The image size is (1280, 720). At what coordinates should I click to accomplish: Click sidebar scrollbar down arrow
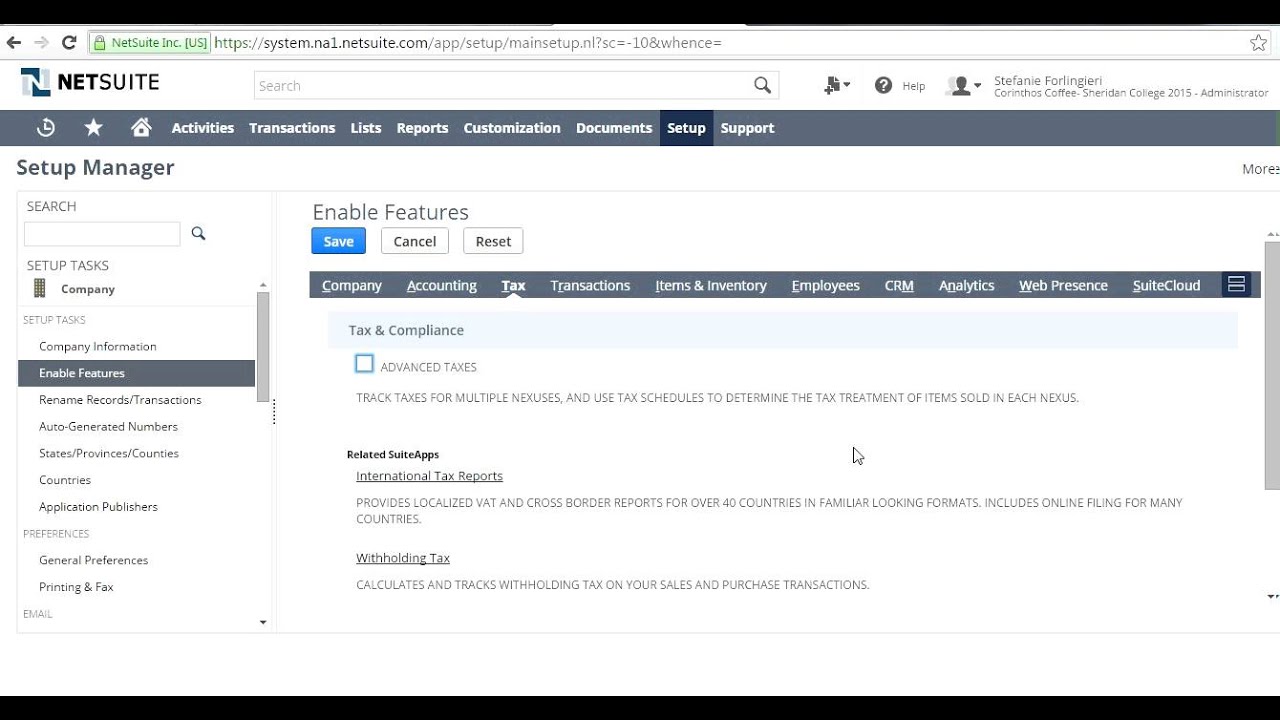[263, 622]
